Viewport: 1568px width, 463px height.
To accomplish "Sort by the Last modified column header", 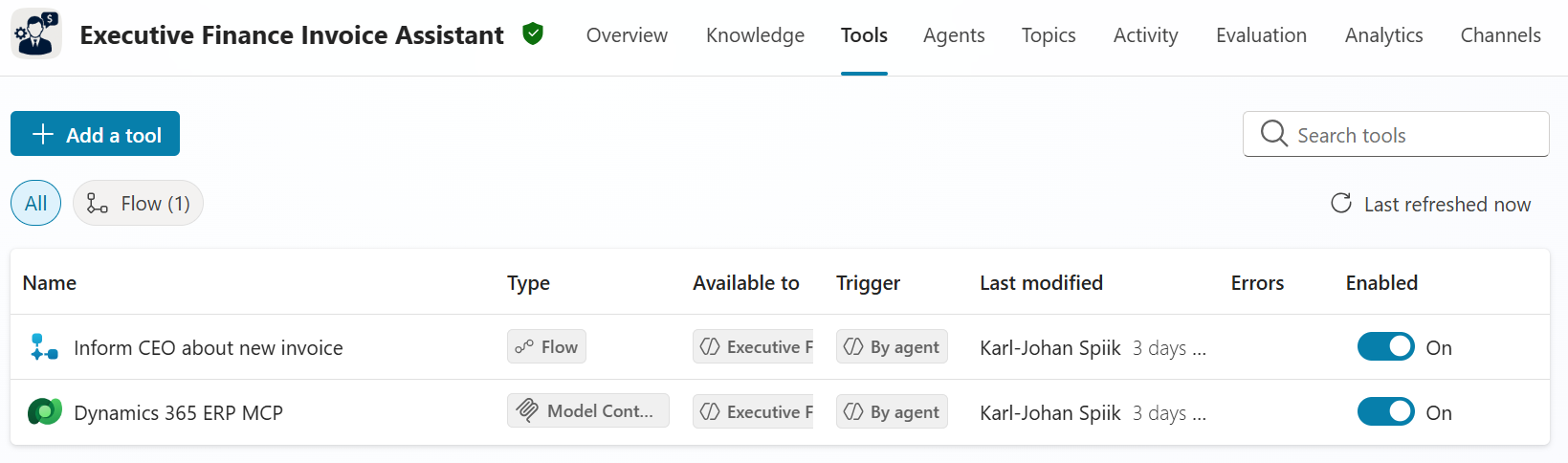I will [1041, 283].
